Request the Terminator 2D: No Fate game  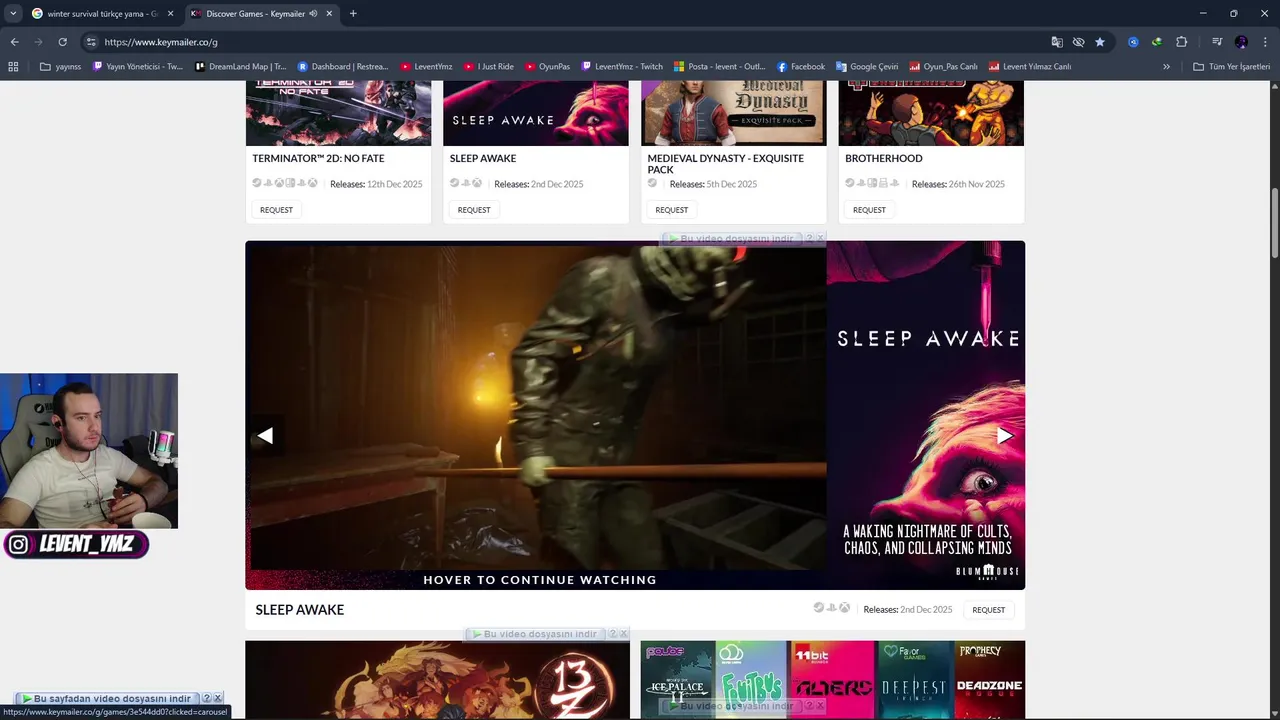[276, 210]
